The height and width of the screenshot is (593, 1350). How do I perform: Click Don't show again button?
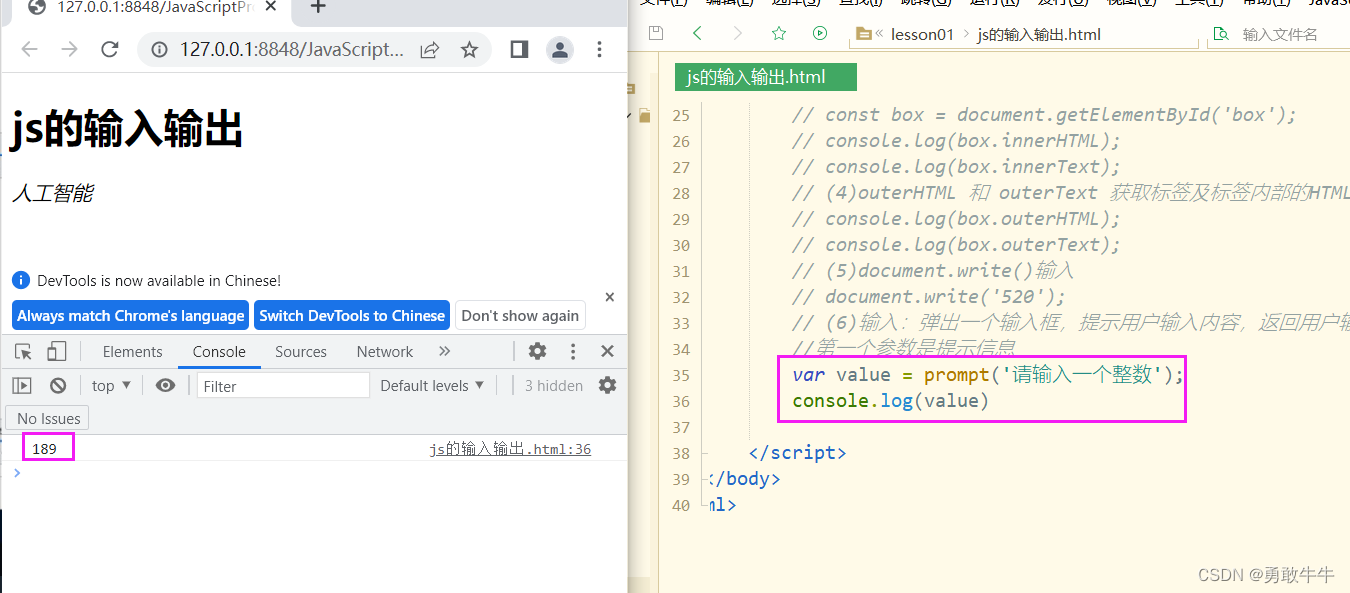tap(520, 315)
